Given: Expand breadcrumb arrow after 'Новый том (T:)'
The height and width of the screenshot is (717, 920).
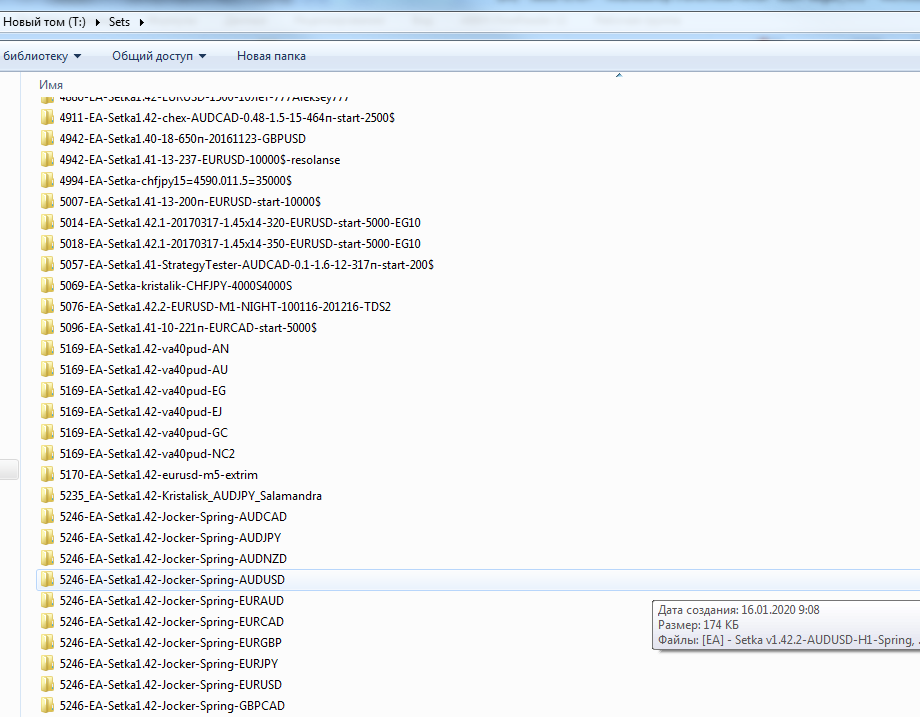Looking at the screenshot, I should 97,22.
